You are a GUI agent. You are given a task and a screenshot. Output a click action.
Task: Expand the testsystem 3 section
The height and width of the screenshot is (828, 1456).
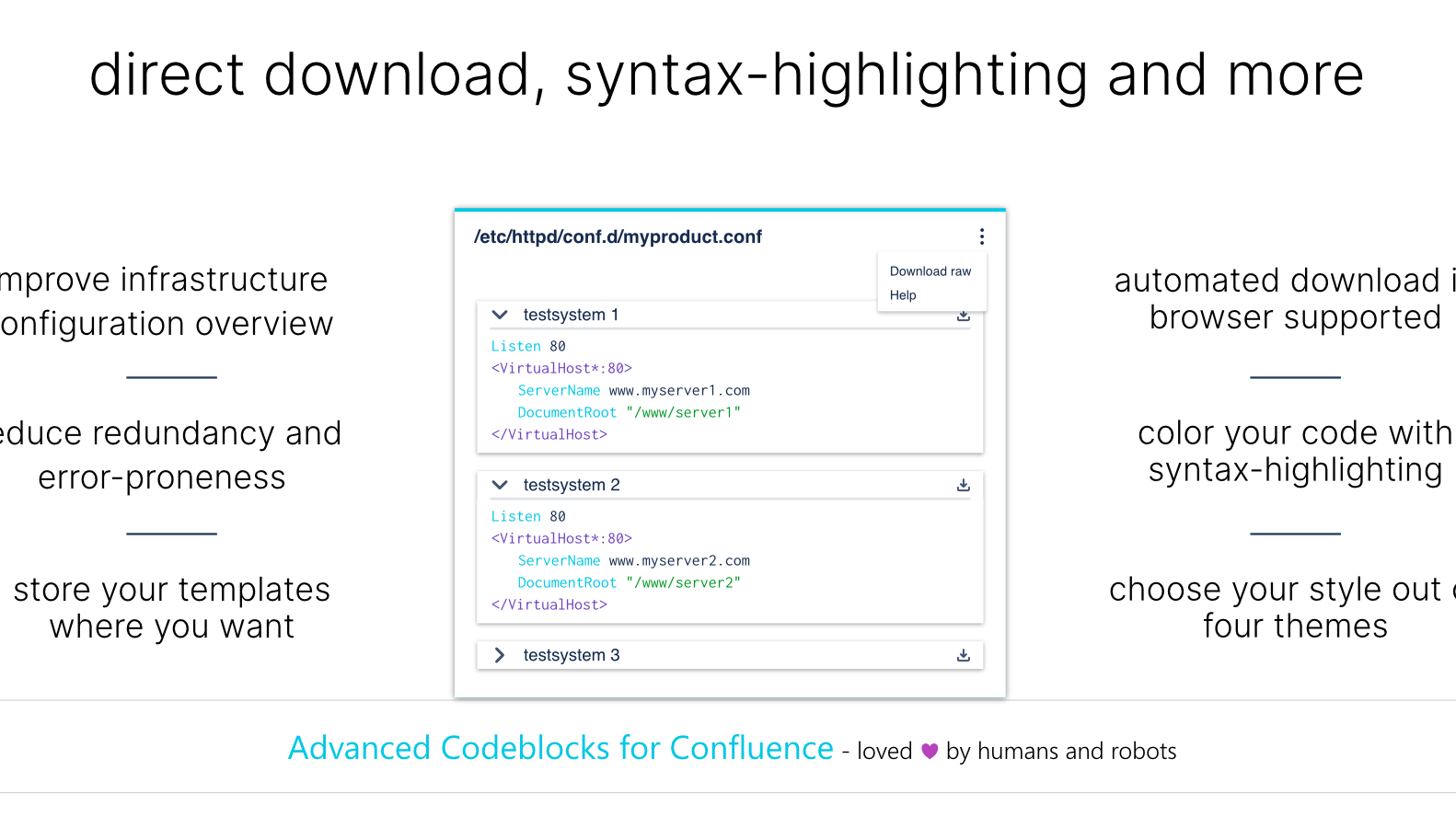500,655
